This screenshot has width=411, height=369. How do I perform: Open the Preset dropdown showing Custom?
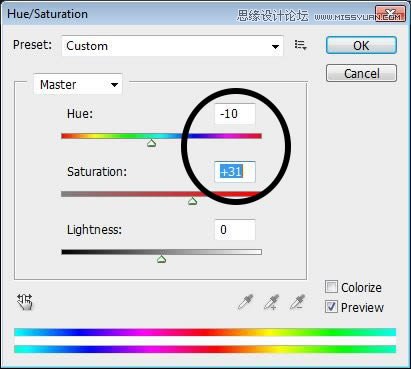[173, 46]
